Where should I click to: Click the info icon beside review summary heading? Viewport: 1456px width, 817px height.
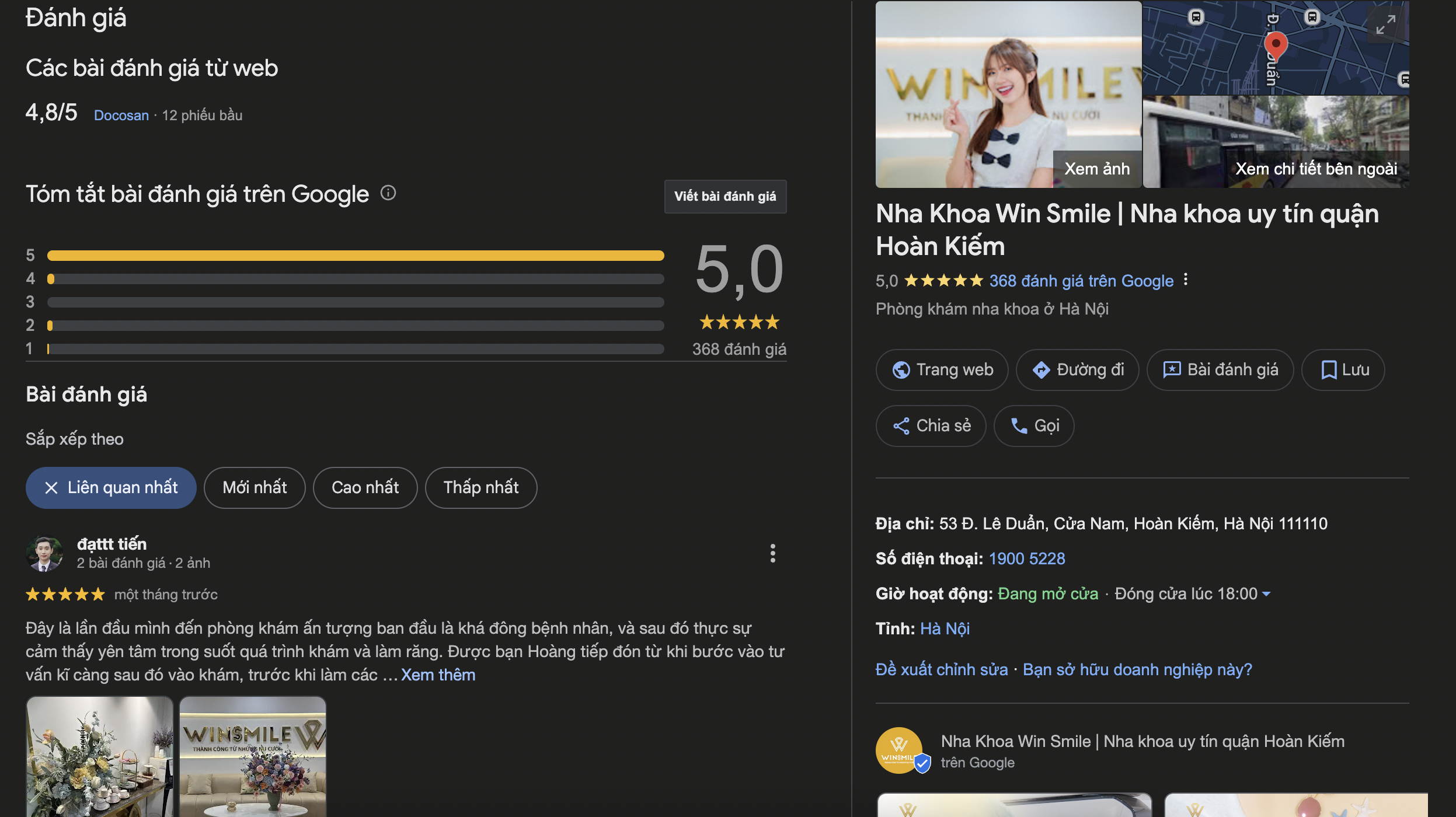tap(388, 193)
